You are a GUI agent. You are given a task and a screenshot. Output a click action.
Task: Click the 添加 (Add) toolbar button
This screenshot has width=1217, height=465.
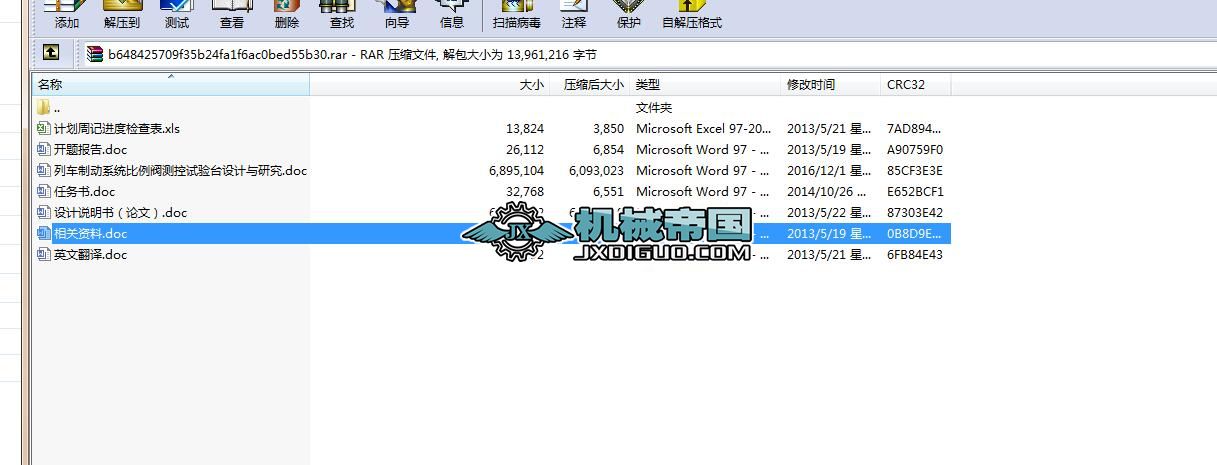click(x=67, y=14)
